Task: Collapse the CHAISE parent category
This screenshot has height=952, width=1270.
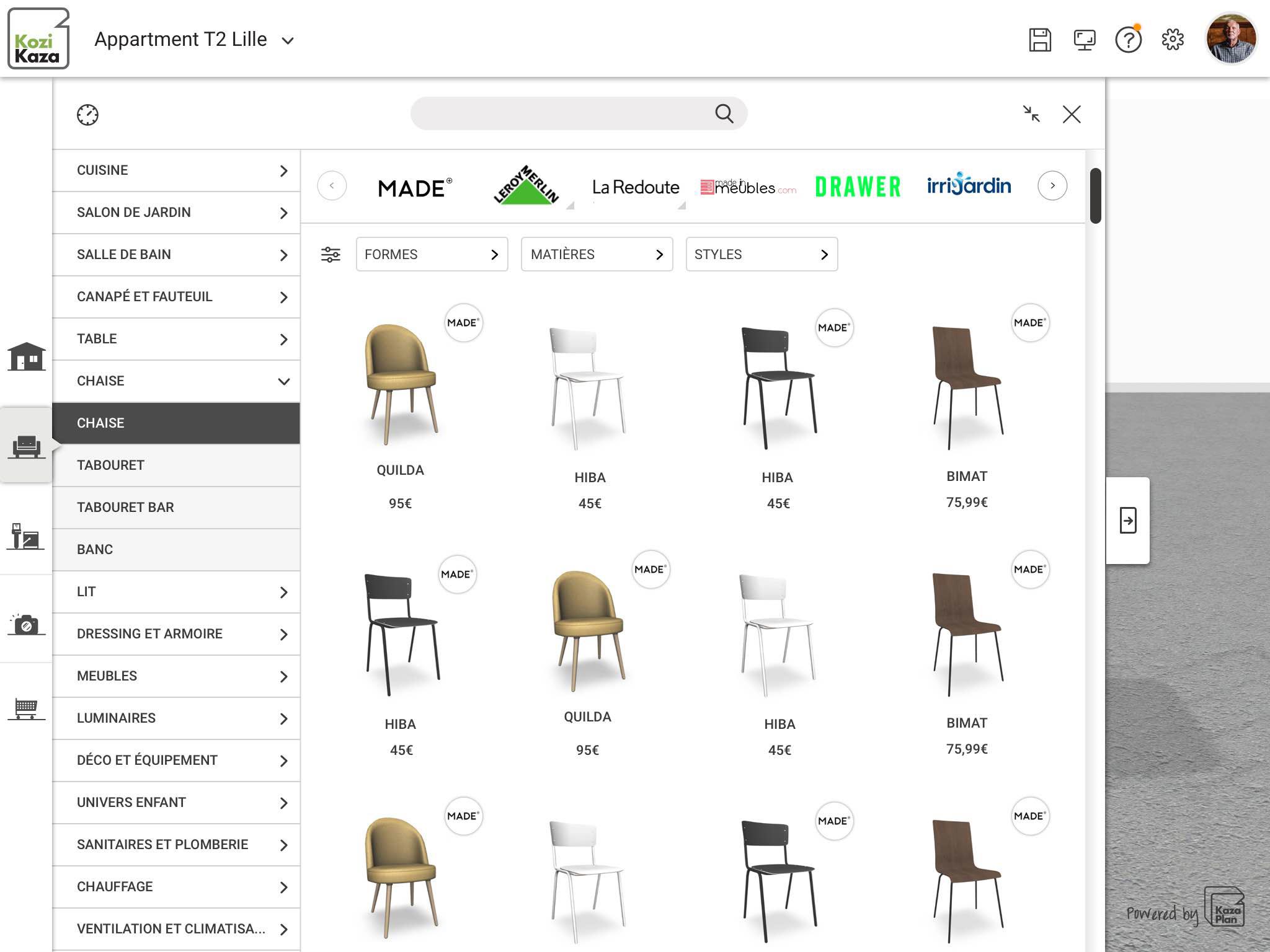Action: point(176,381)
